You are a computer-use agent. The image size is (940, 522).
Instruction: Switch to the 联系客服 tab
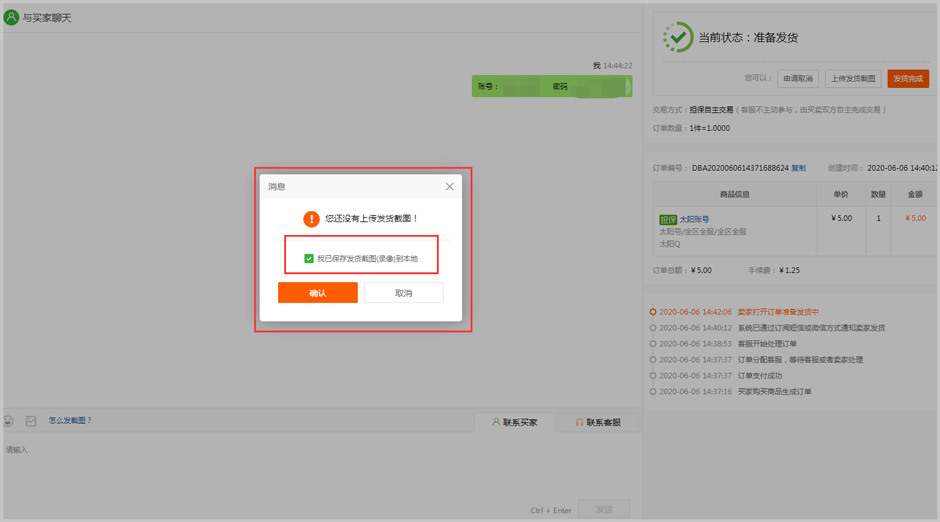coord(598,422)
